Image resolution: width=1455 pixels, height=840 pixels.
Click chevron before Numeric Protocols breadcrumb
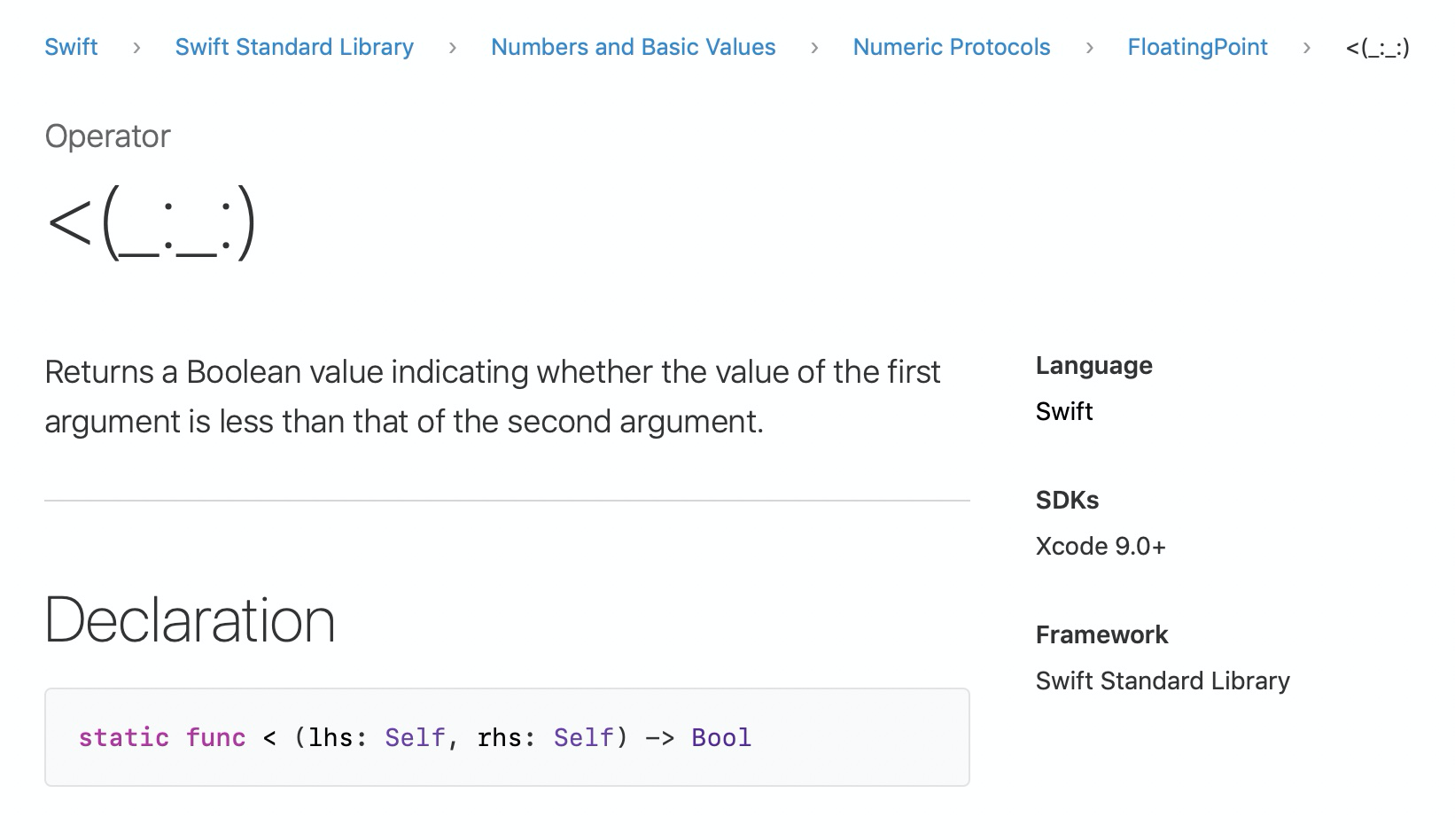click(814, 48)
